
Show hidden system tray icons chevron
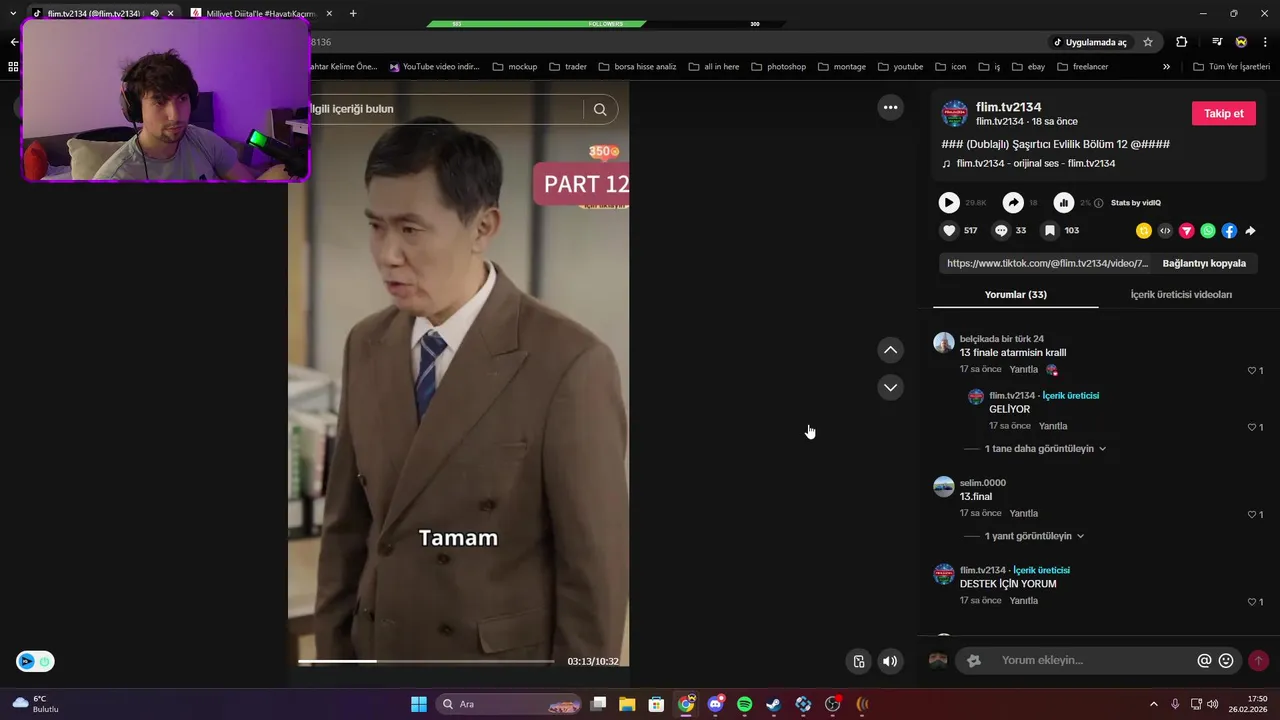(x=1153, y=704)
